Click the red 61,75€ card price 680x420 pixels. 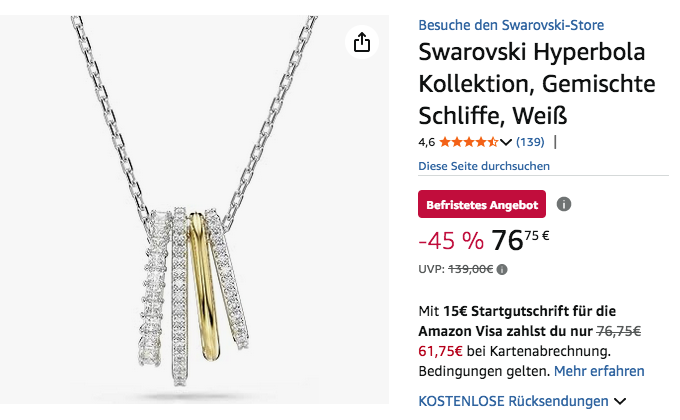[x=440, y=351]
